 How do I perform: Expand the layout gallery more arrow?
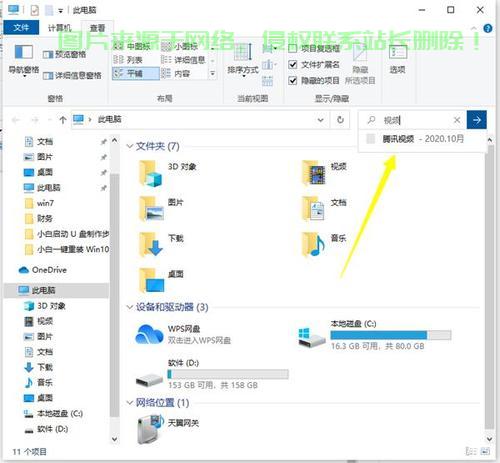click(x=212, y=74)
